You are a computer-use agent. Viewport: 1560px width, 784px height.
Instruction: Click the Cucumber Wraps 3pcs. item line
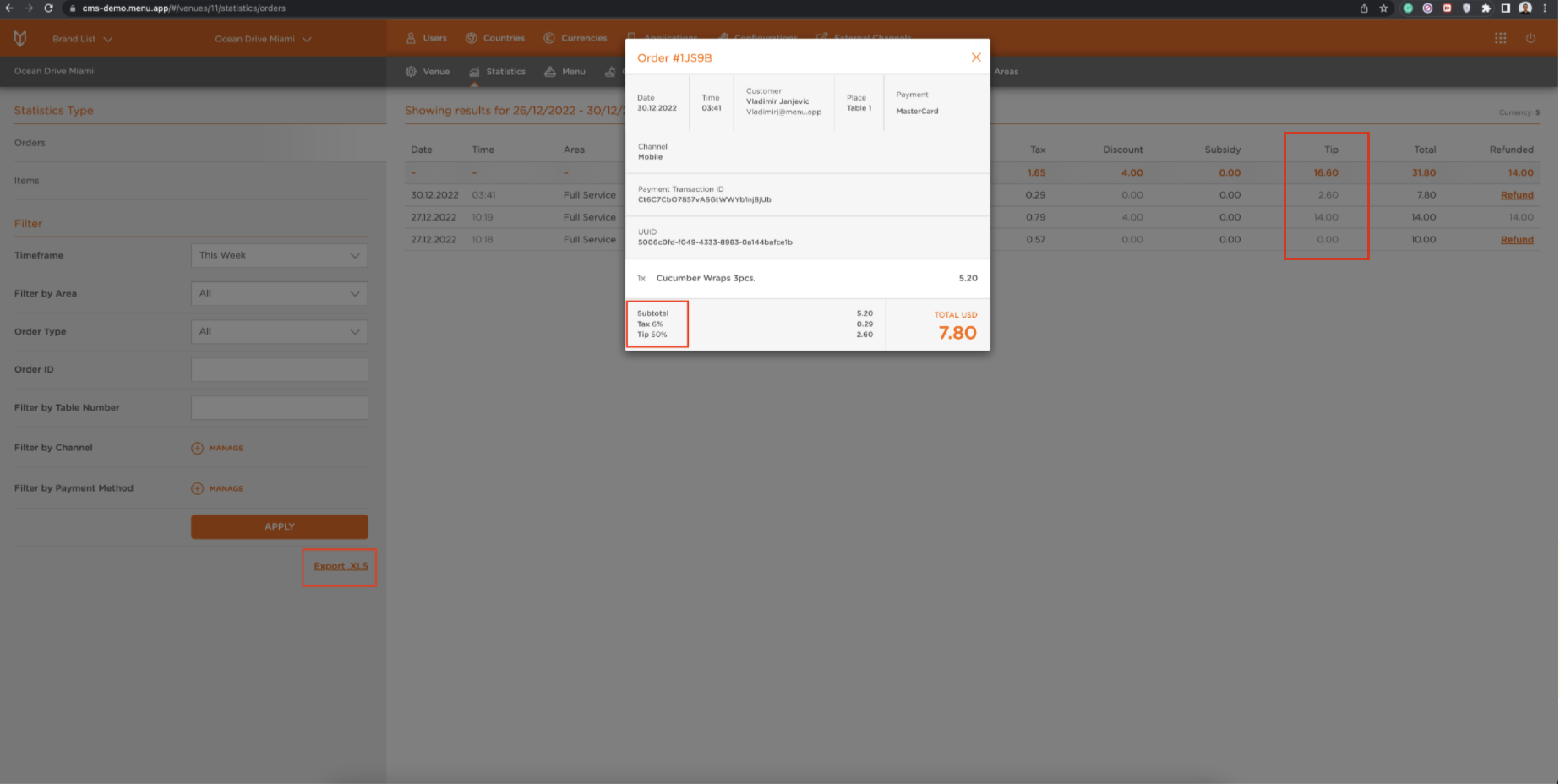(807, 278)
